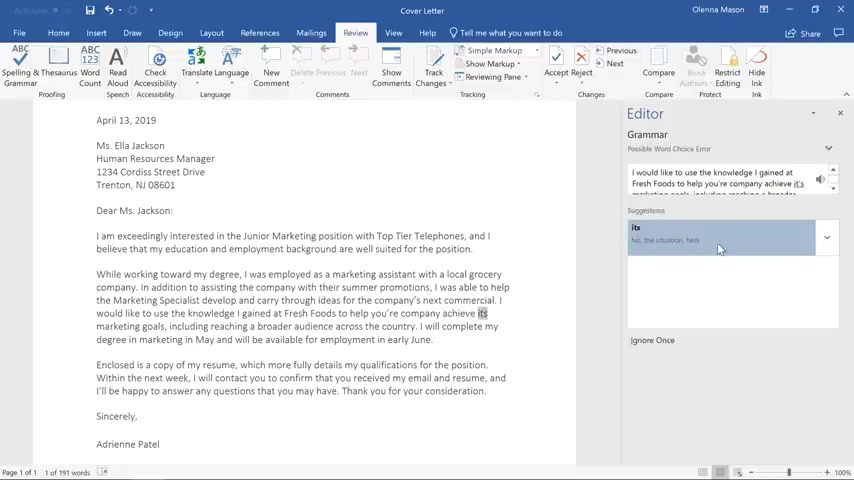The width and height of the screenshot is (854, 480).
Task: Switch to the References tab
Action: [x=260, y=33]
